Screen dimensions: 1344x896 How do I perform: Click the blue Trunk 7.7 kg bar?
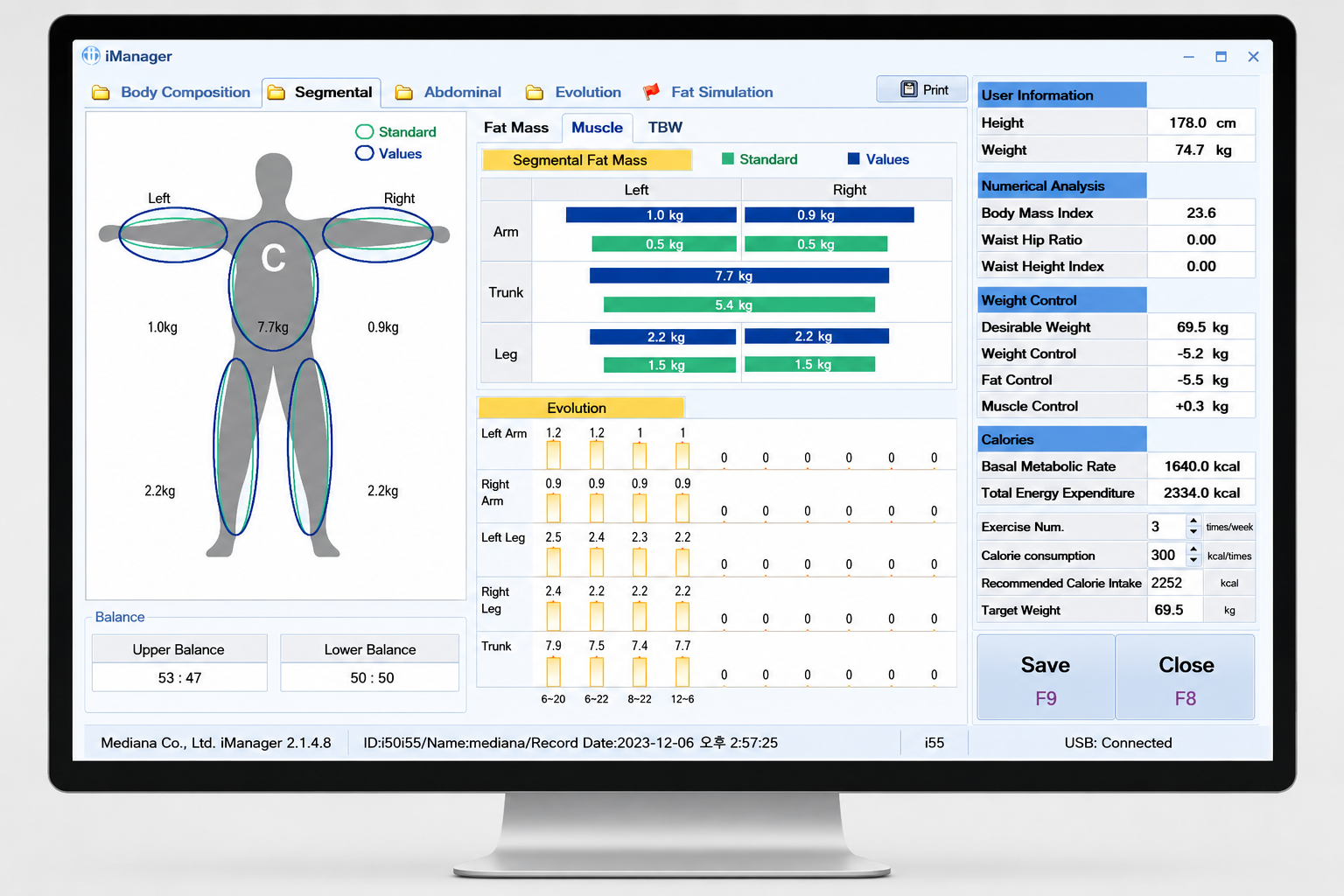[739, 276]
